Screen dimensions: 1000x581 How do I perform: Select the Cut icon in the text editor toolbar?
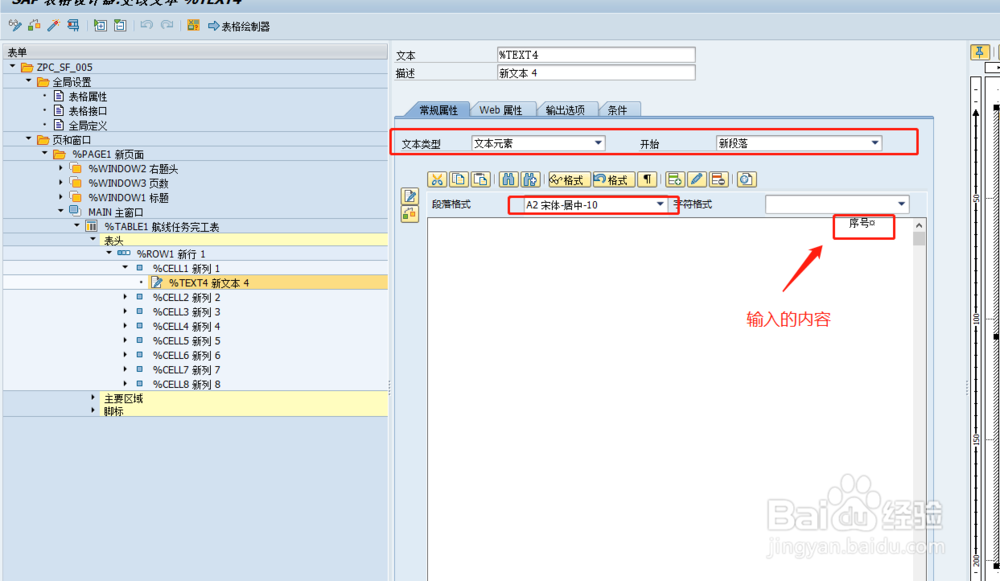[437, 179]
